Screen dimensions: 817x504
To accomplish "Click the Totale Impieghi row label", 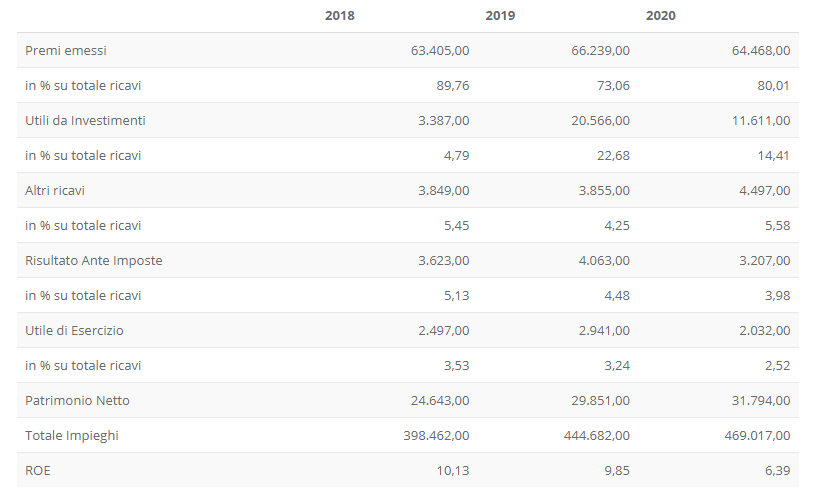I will pyautogui.click(x=72, y=435).
